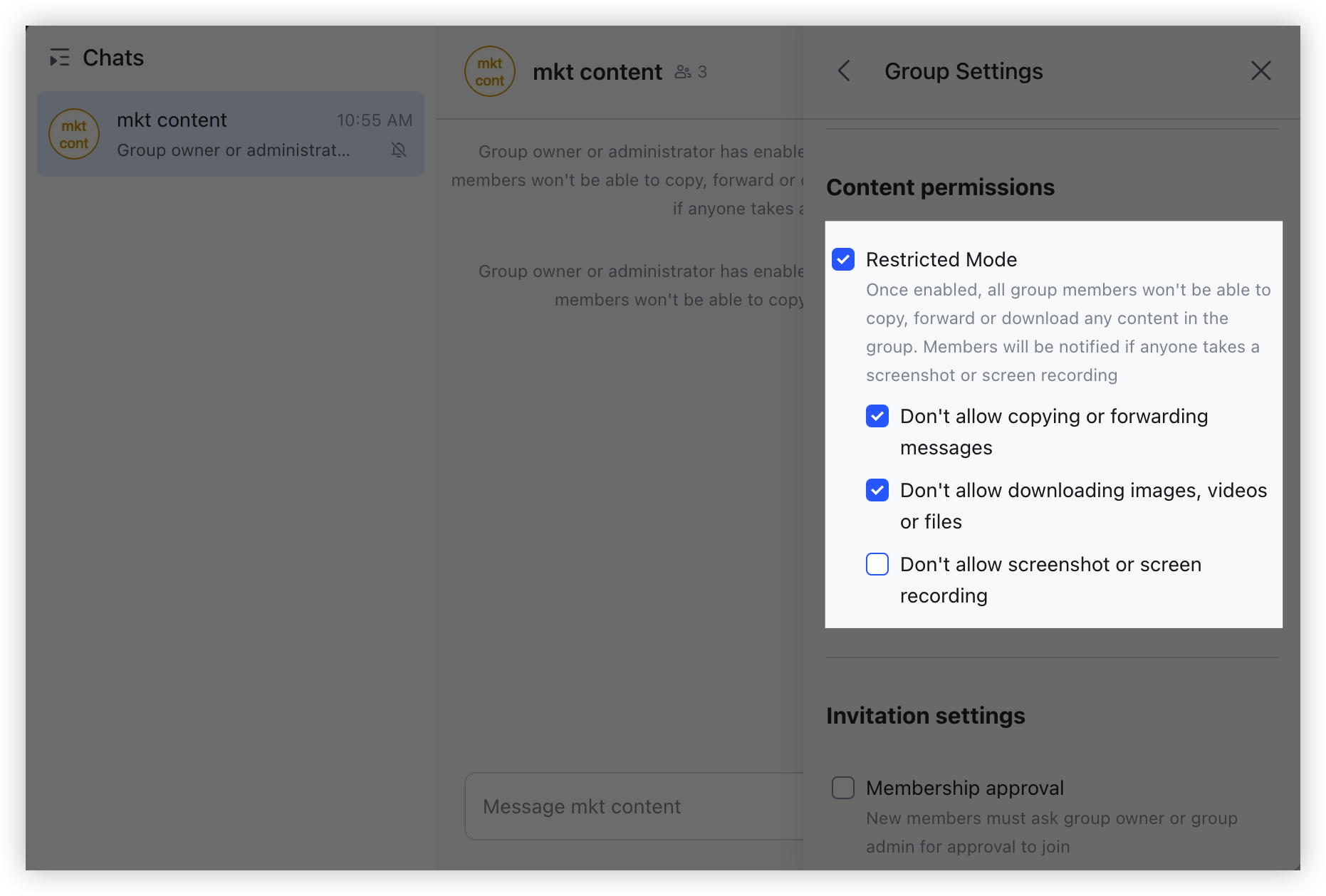Click the mkt cont avatar in chat list
The height and width of the screenshot is (896, 1326).
[x=74, y=135]
